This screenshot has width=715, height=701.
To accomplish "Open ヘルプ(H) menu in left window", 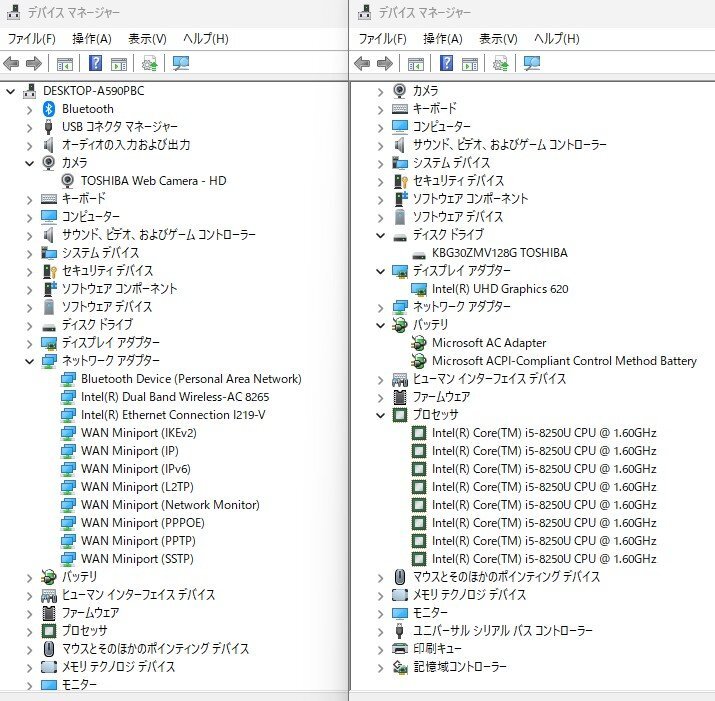I will tap(206, 39).
